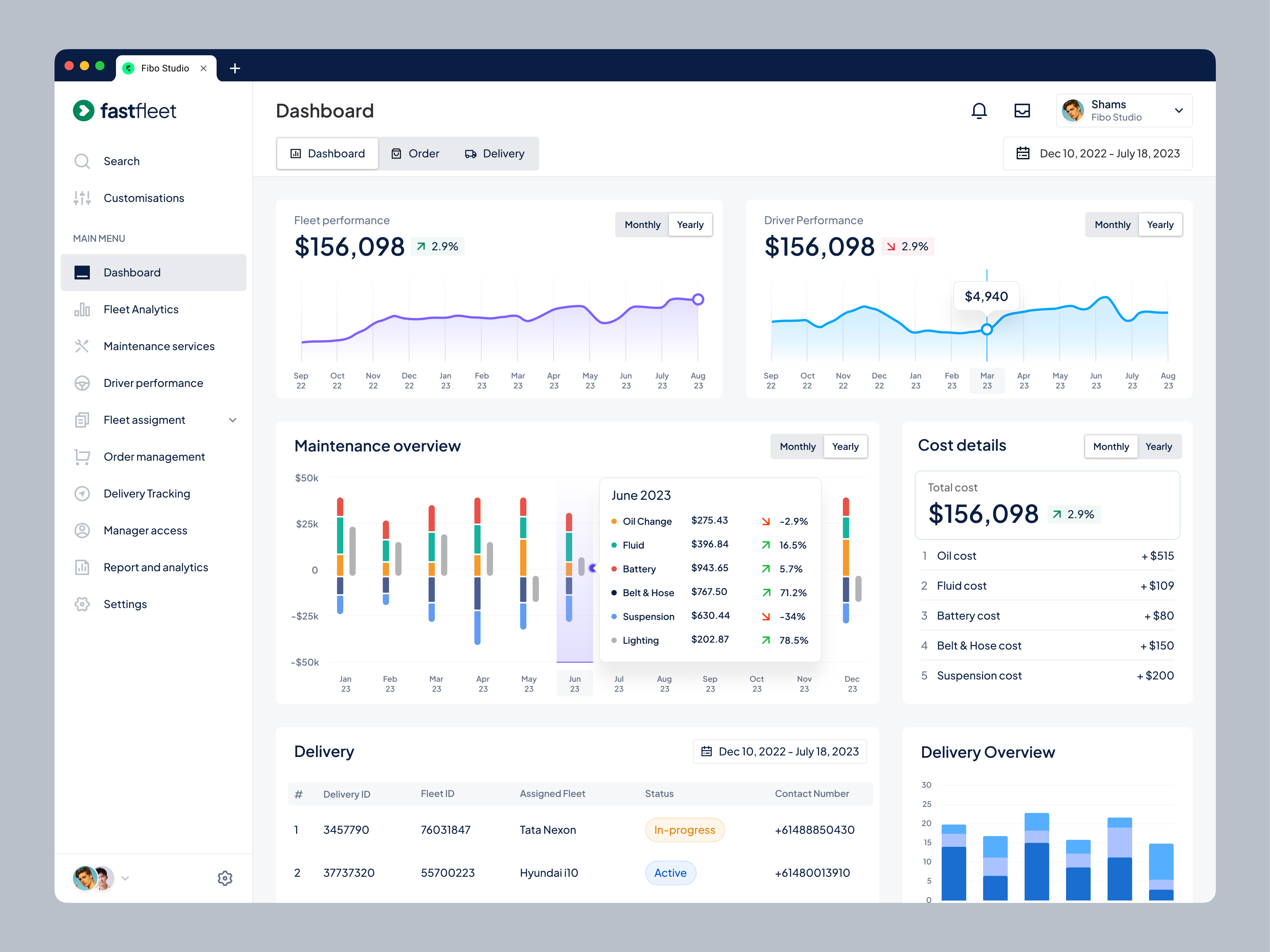1270x952 pixels.
Task: Click the calendar icon next to the date range
Action: coord(1024,153)
